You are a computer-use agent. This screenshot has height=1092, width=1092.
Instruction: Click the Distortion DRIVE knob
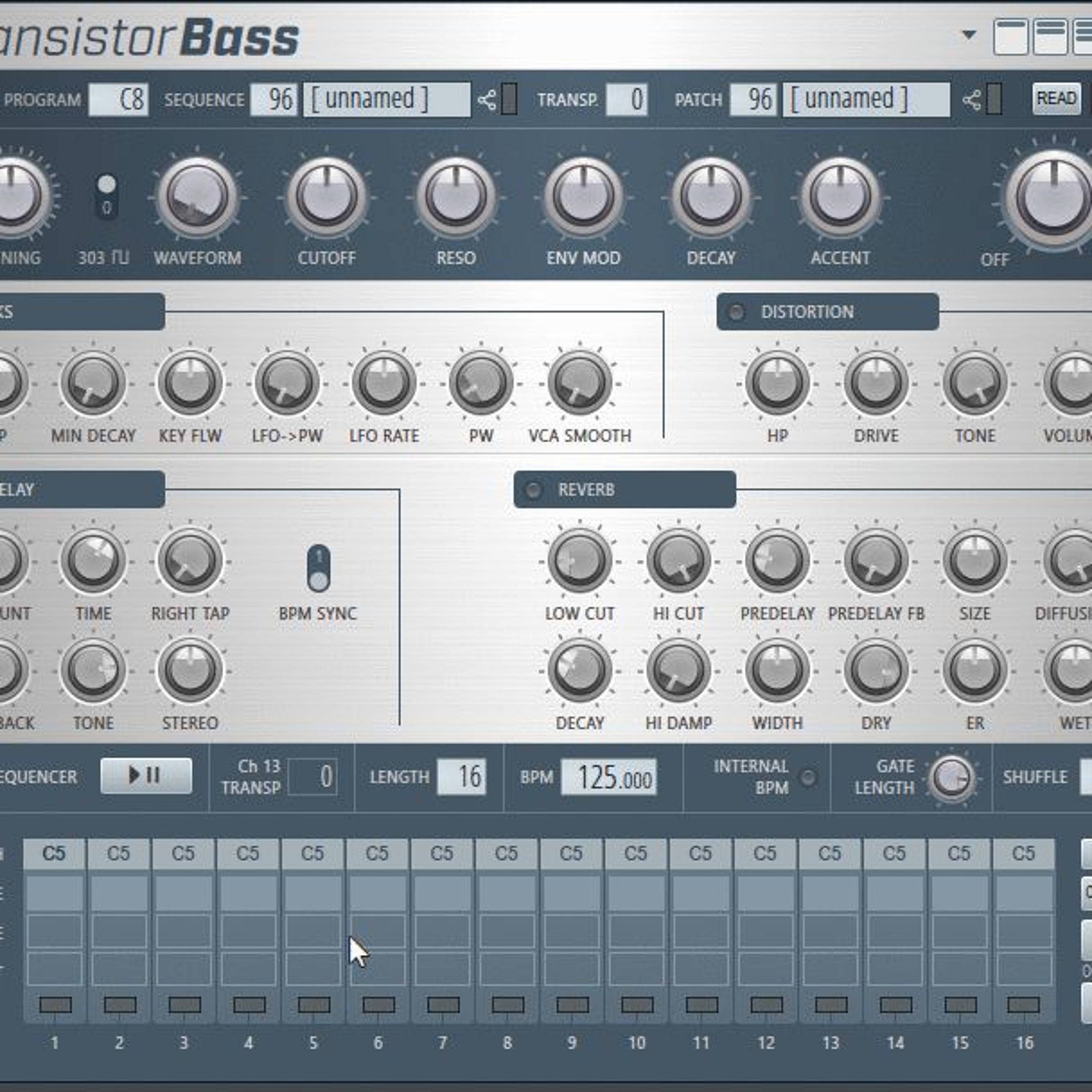pos(876,383)
